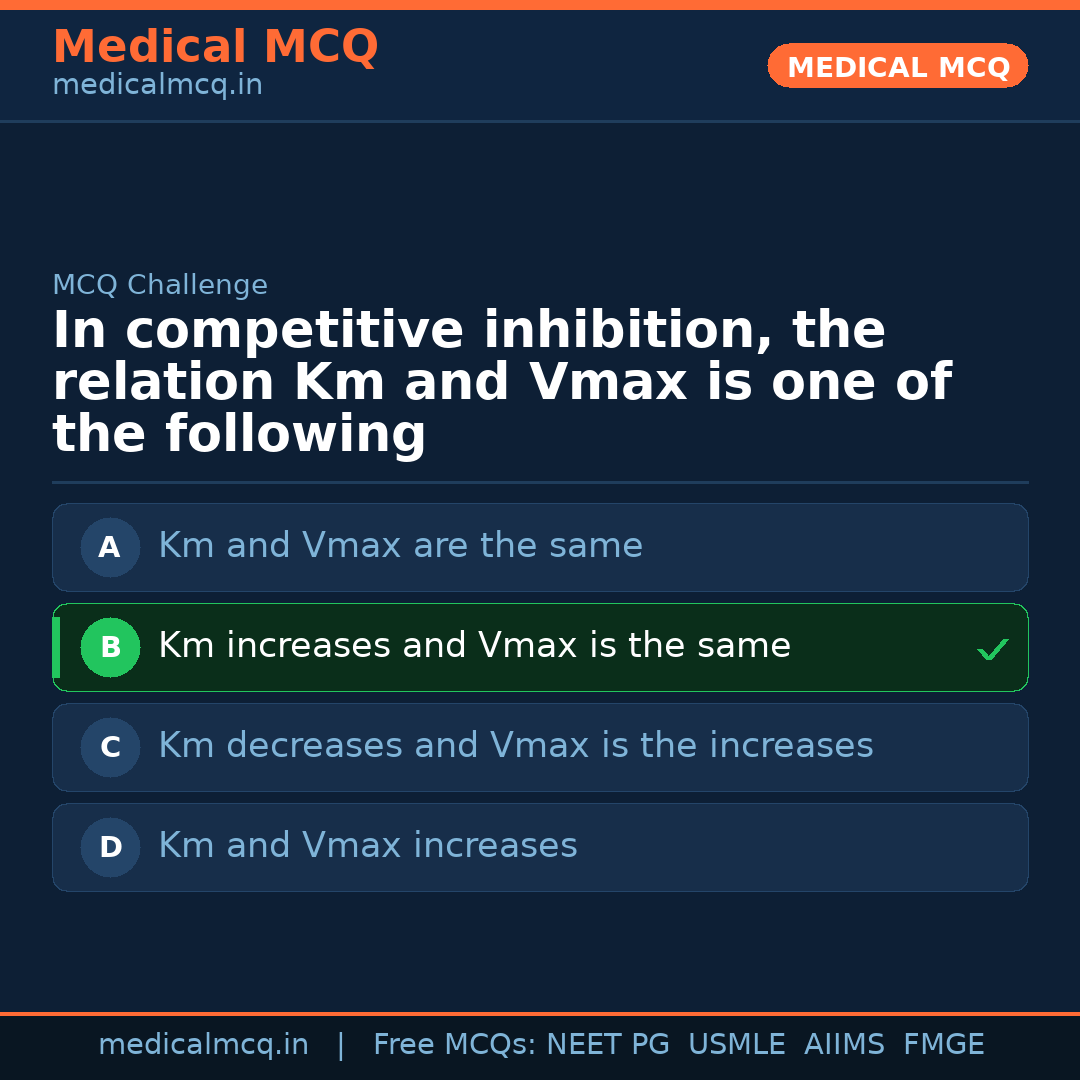Click USMLE in the footer
Screen dimensions: 1080x1080
(x=736, y=1045)
